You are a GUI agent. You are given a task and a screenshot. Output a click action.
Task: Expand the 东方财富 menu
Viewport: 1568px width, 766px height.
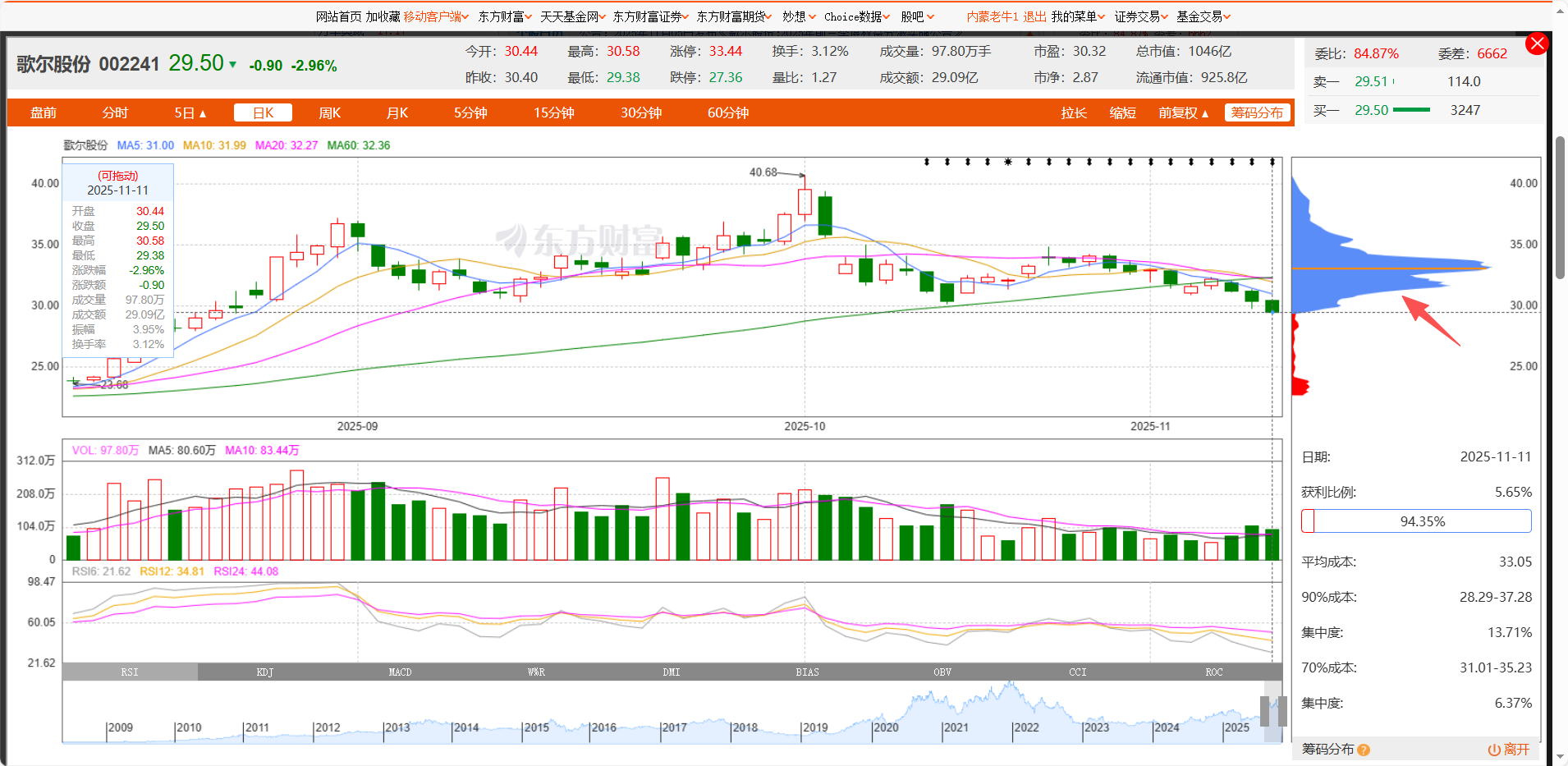[x=505, y=16]
